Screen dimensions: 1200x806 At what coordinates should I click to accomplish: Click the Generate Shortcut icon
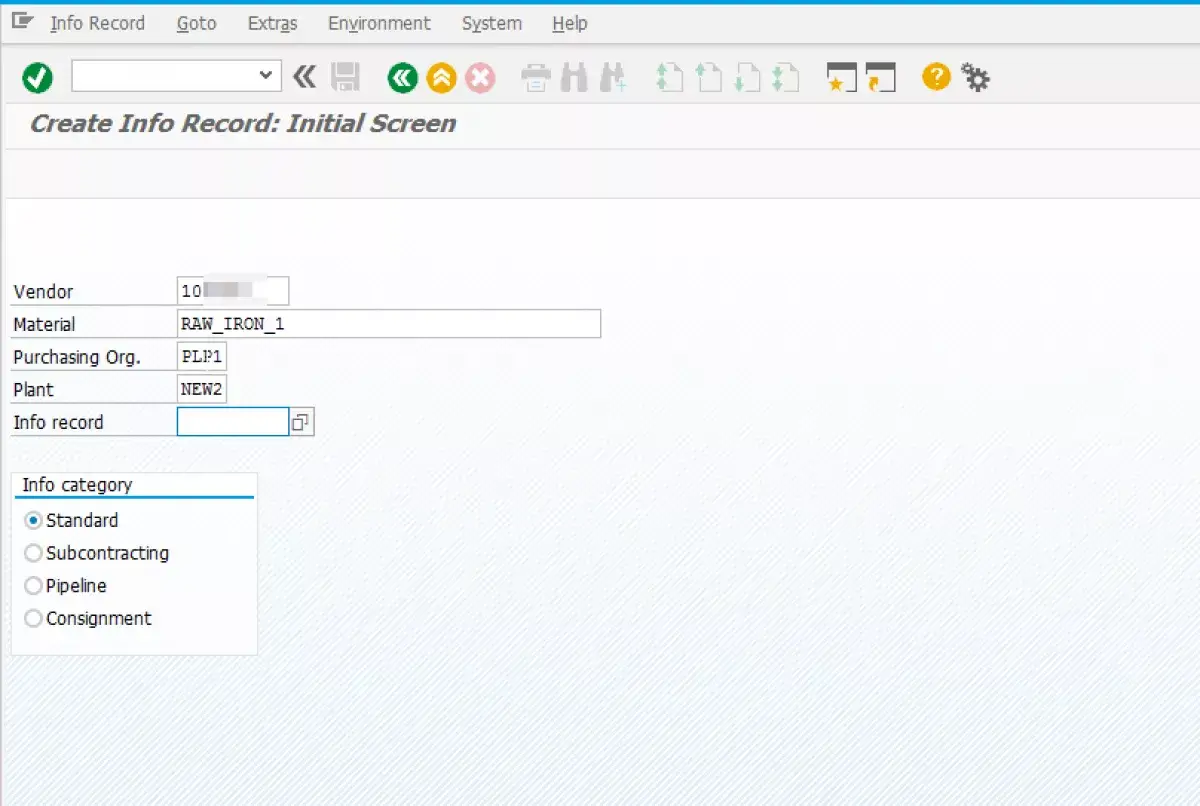(880, 77)
